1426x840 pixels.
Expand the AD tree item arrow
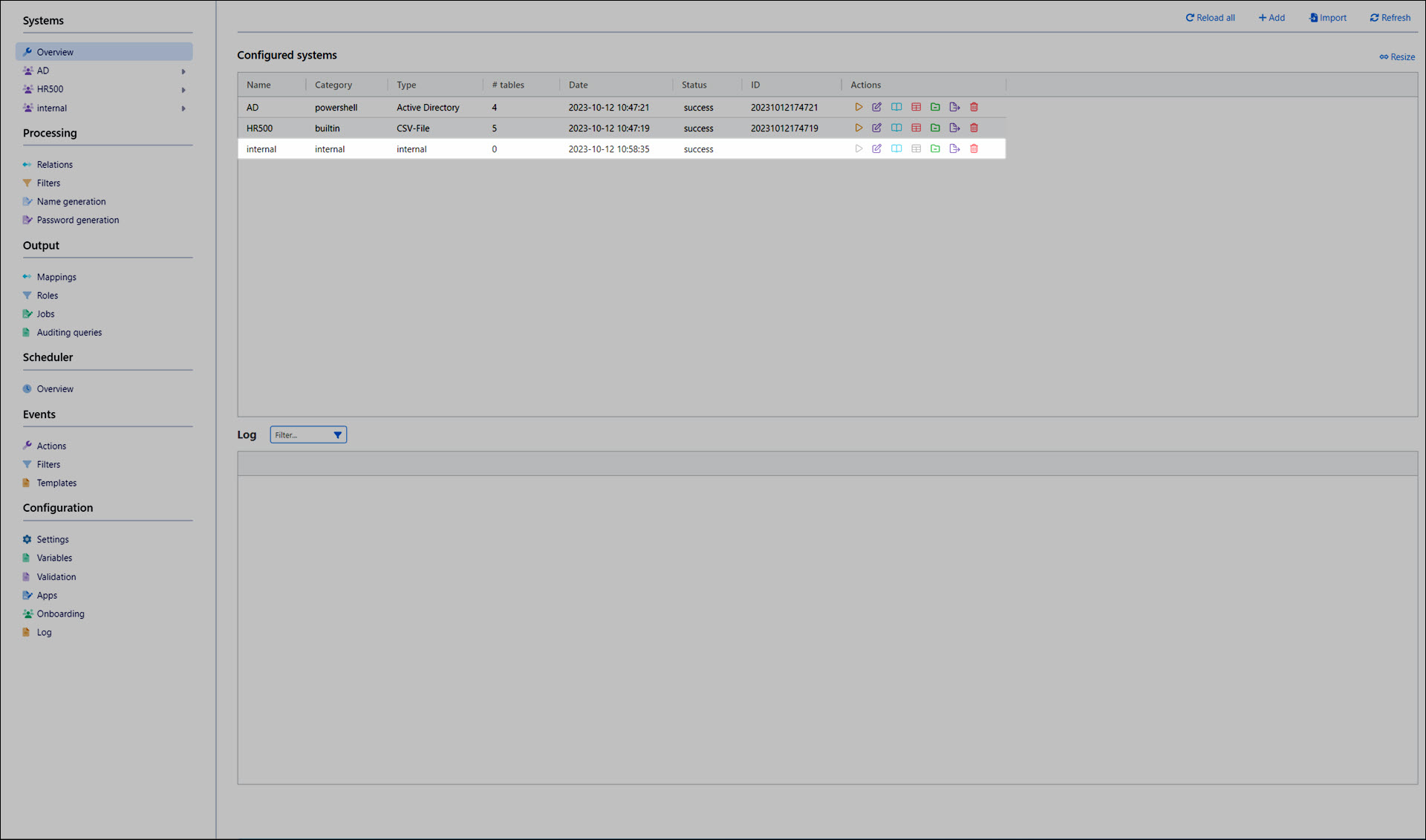point(183,71)
